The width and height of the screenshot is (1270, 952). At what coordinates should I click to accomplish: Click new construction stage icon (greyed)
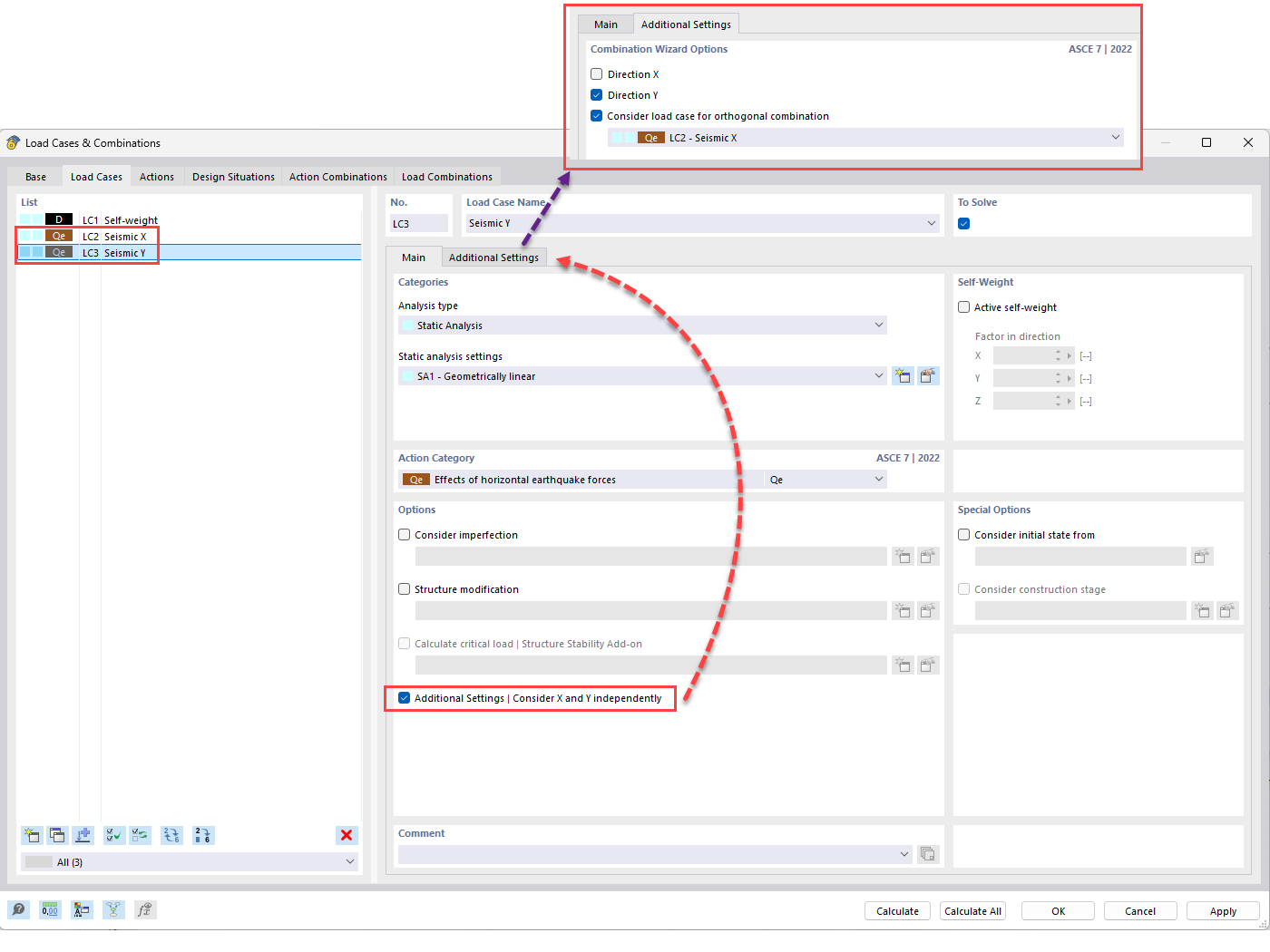pos(1202,611)
